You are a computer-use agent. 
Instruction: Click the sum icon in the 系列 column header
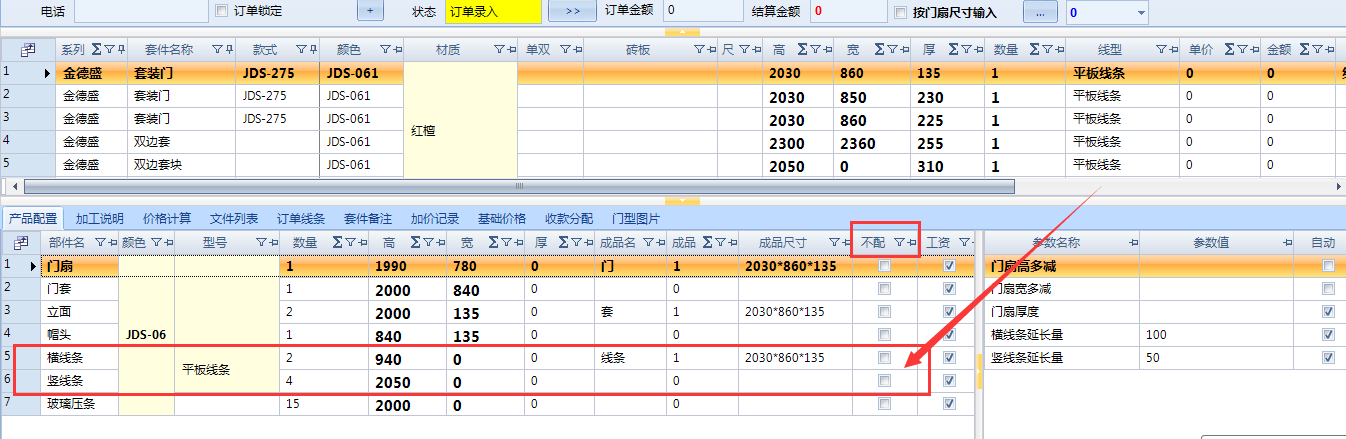pos(97,49)
